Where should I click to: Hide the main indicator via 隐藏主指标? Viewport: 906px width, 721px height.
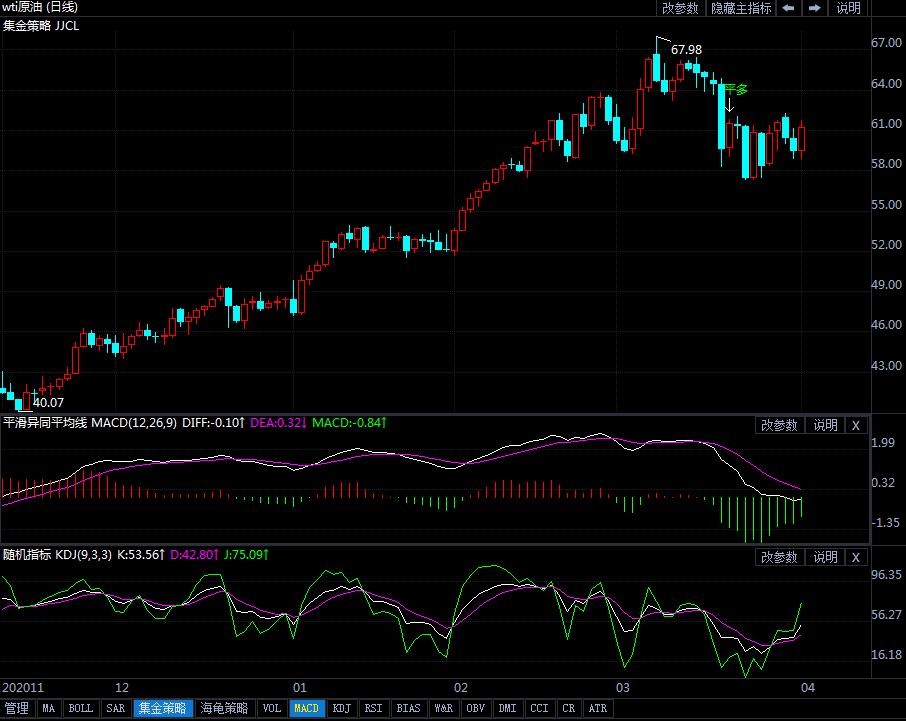click(741, 8)
